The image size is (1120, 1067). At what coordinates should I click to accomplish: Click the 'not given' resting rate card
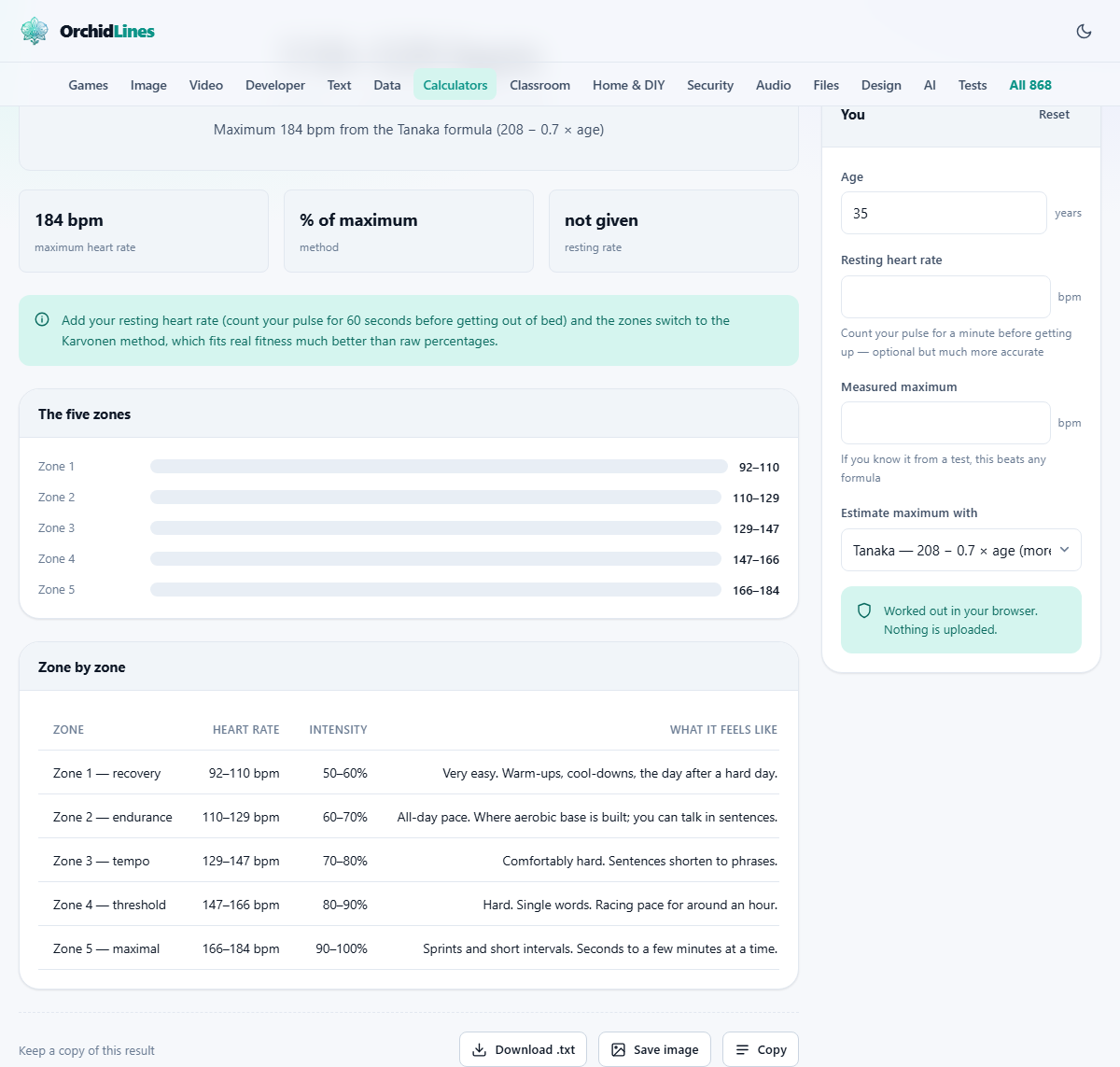click(674, 232)
